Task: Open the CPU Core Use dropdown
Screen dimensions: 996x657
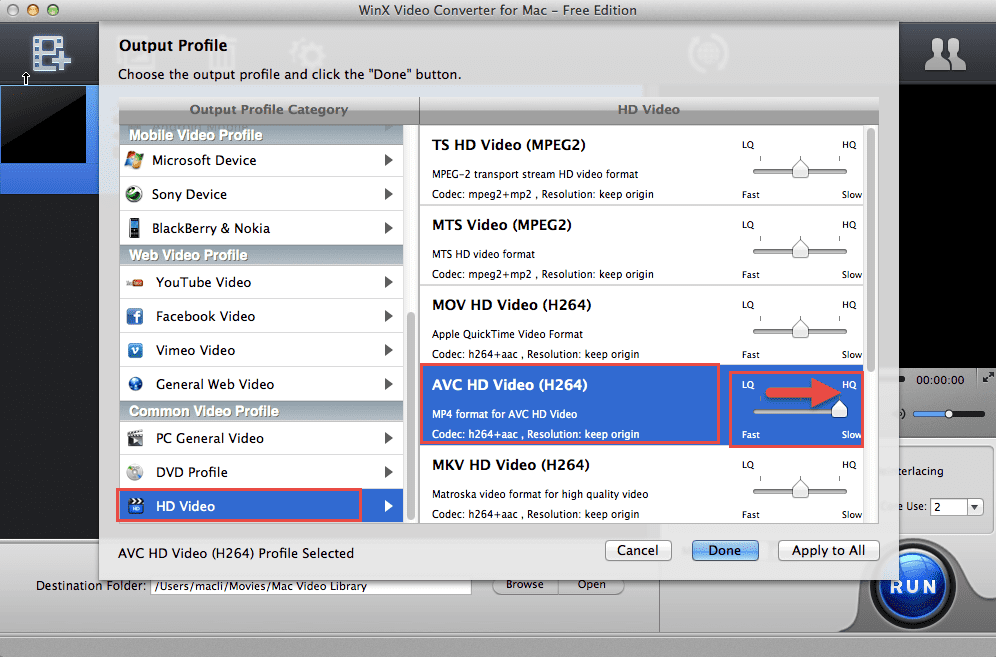Action: coord(975,507)
